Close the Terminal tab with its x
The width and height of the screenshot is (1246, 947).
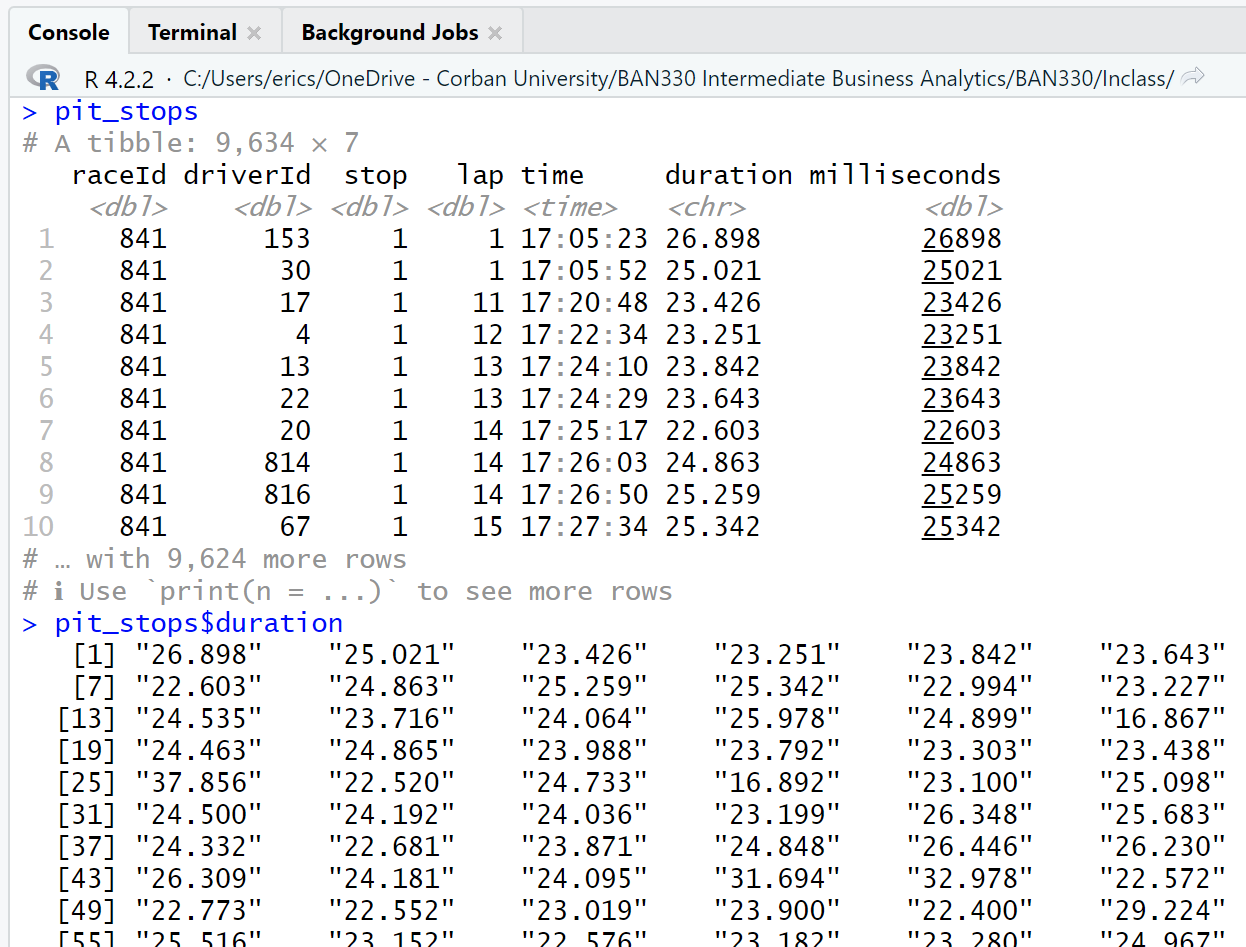(x=254, y=33)
